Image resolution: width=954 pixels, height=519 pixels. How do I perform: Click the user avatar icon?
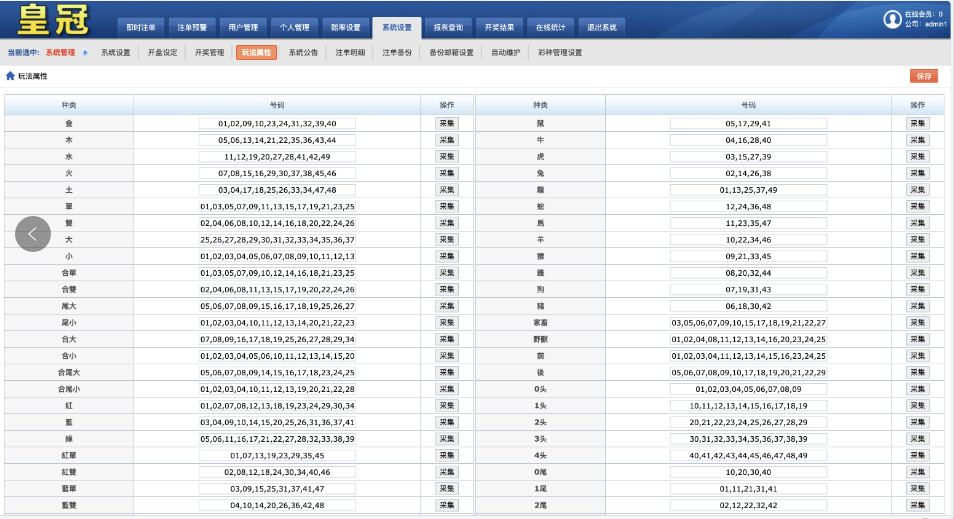(x=892, y=19)
